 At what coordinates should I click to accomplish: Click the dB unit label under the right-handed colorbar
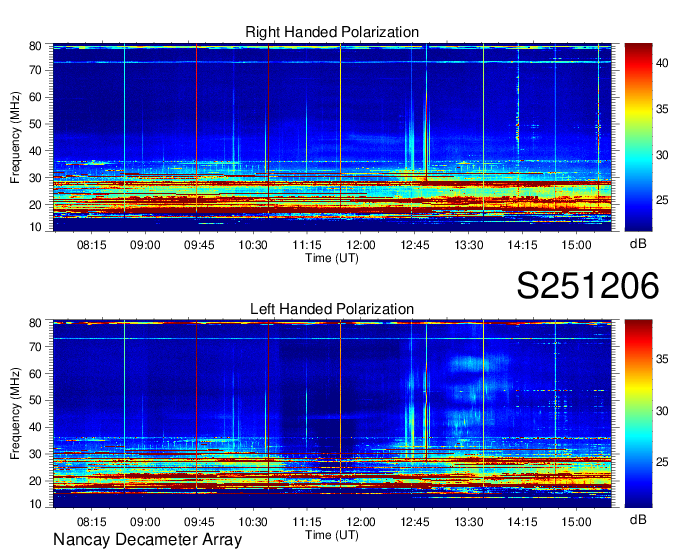(637, 243)
